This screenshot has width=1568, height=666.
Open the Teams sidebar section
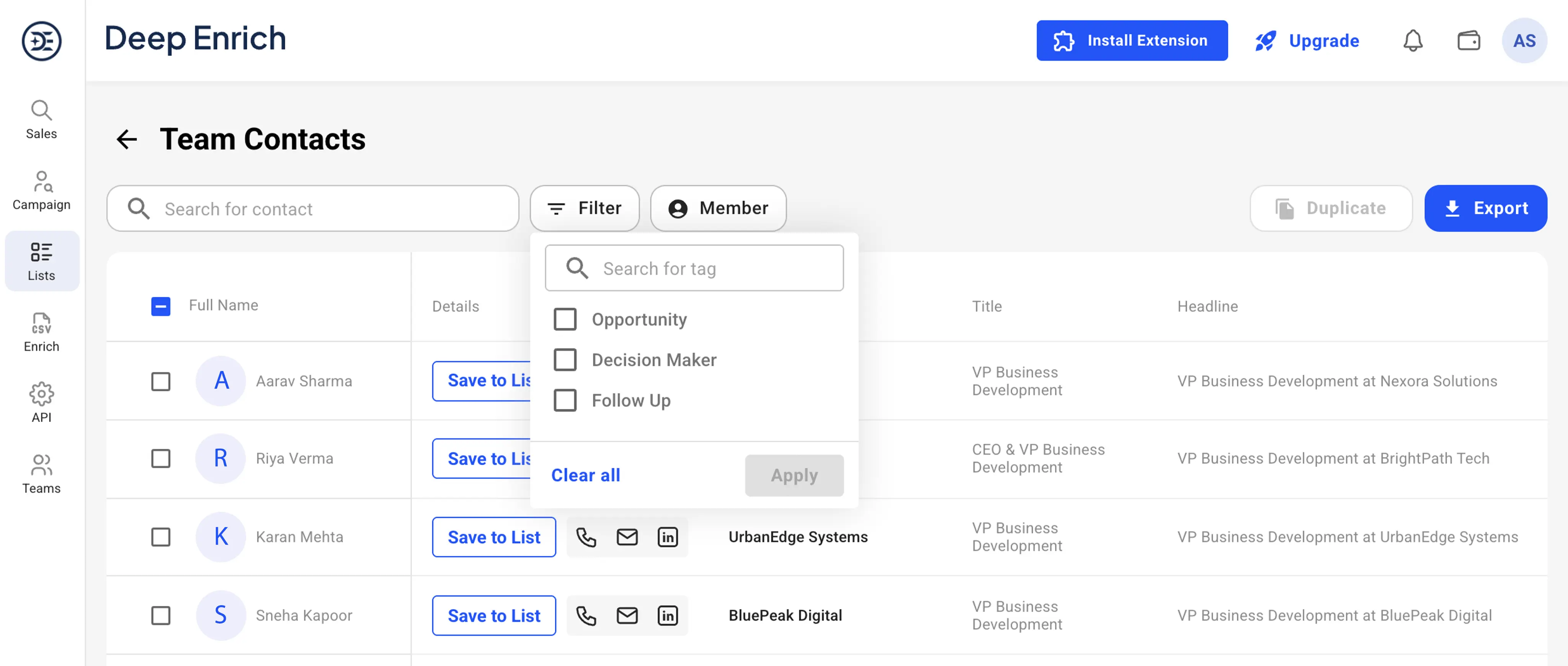point(41,474)
